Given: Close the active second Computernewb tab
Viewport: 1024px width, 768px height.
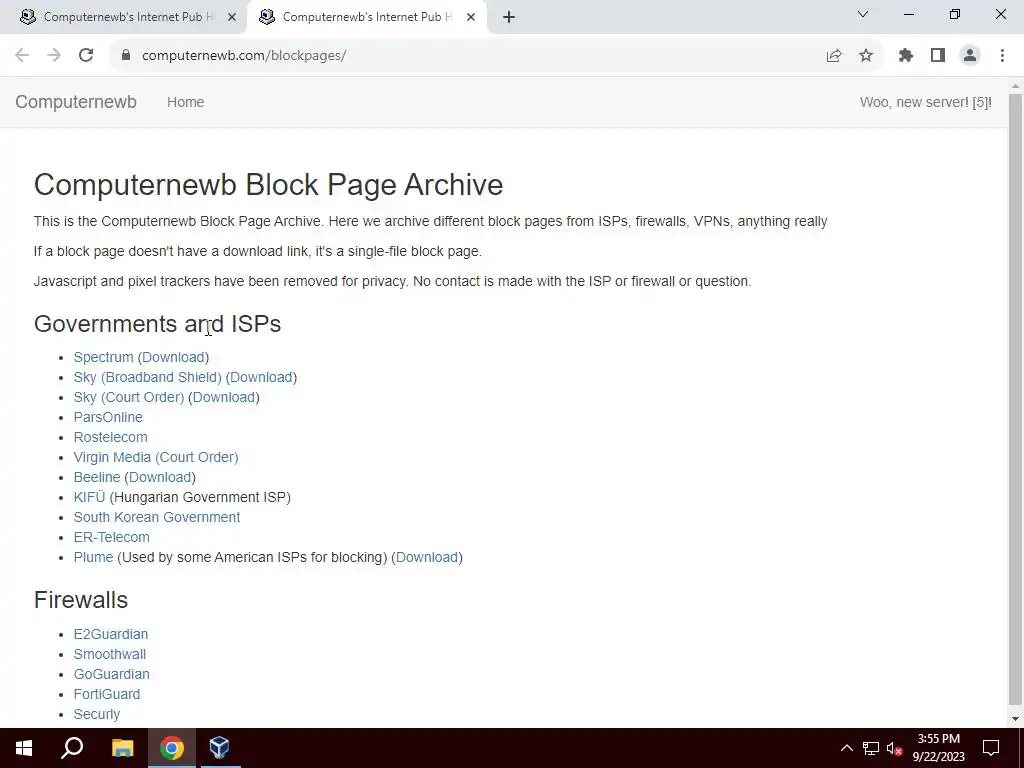Looking at the screenshot, I should click(471, 17).
